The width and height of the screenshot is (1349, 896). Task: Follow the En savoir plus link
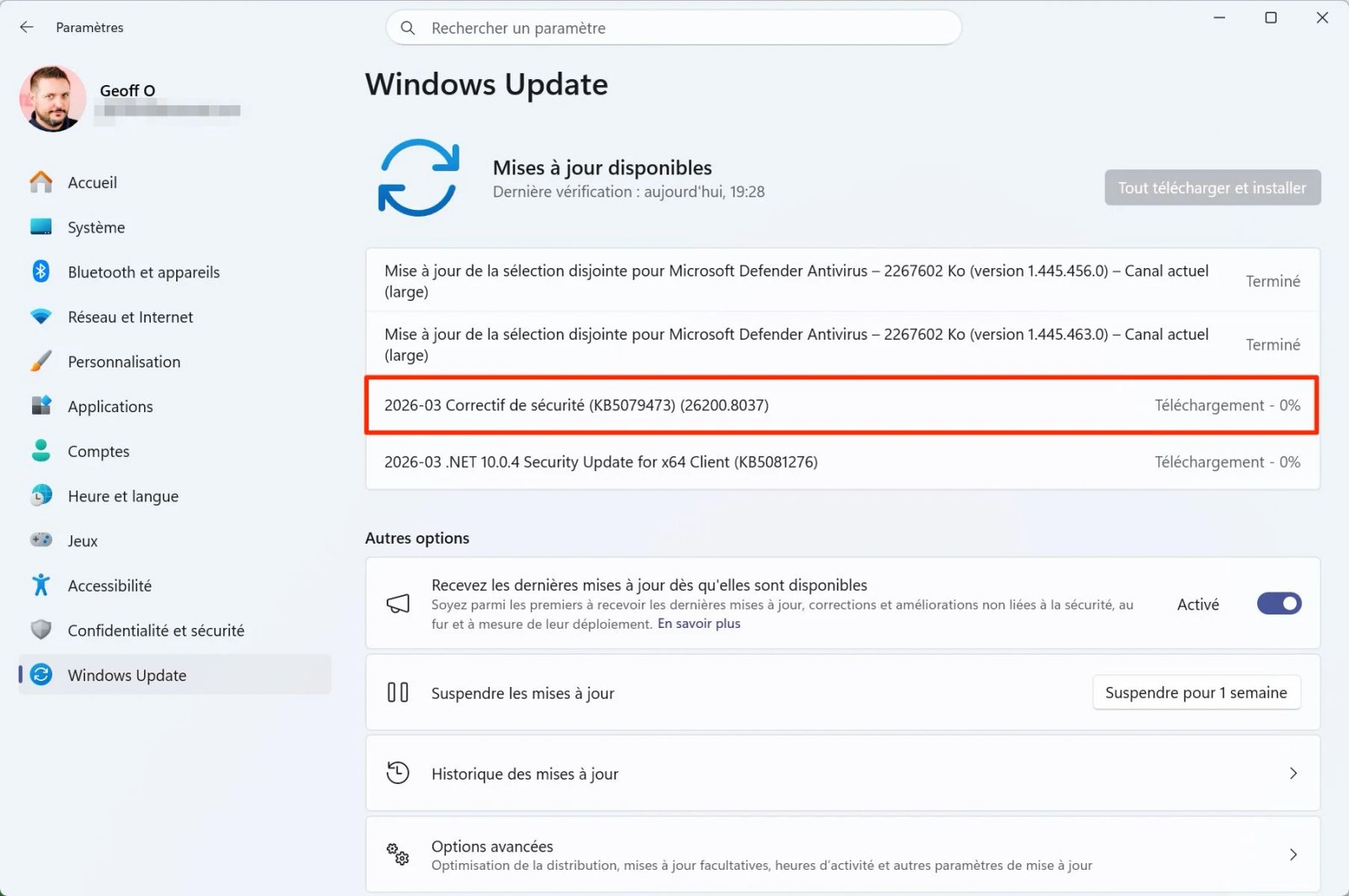point(699,624)
